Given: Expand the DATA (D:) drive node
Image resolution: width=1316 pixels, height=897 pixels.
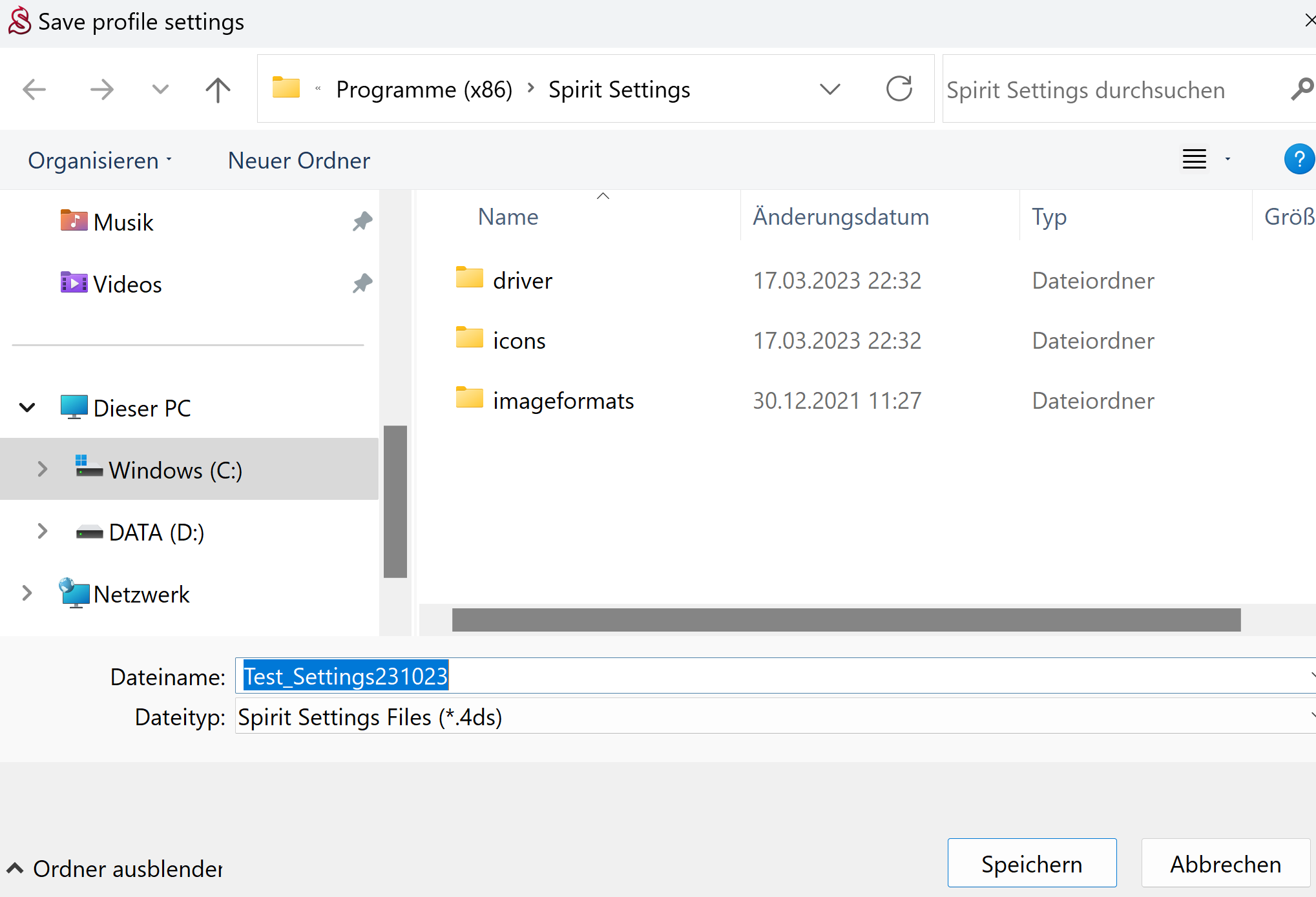Looking at the screenshot, I should click(43, 531).
